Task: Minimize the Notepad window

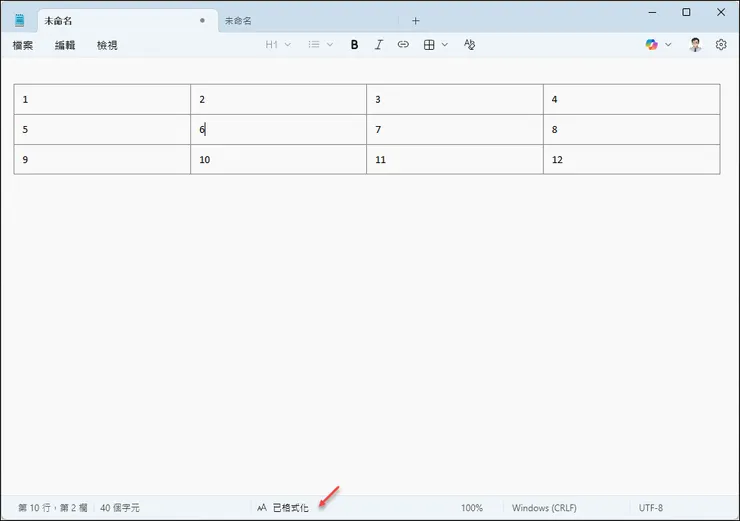Action: click(x=652, y=12)
